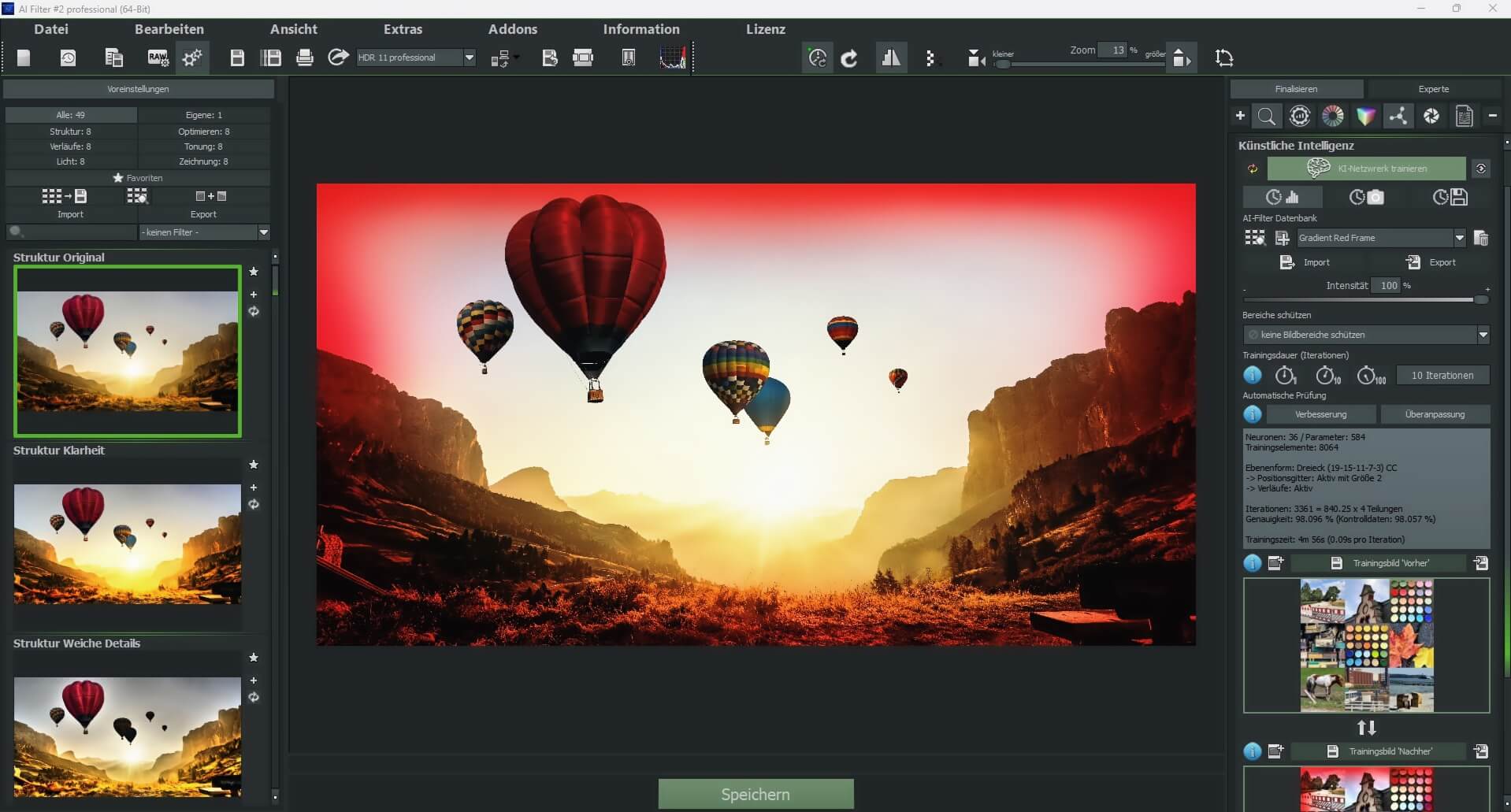Flip the image horizontally
The height and width of the screenshot is (812, 1511).
coord(891,57)
